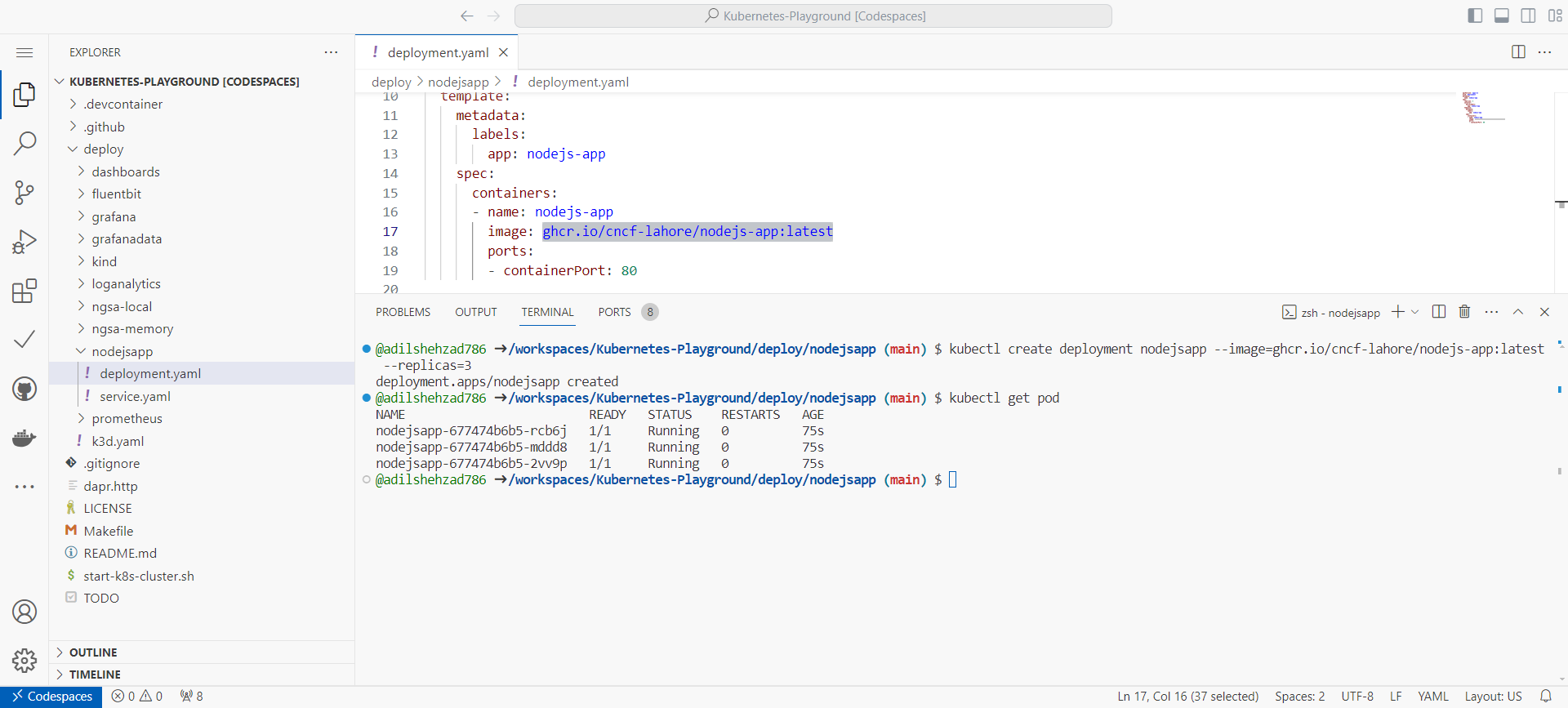Image resolution: width=1568 pixels, height=708 pixels.
Task: Open the GitHub view in the activity bar
Action: 24,389
